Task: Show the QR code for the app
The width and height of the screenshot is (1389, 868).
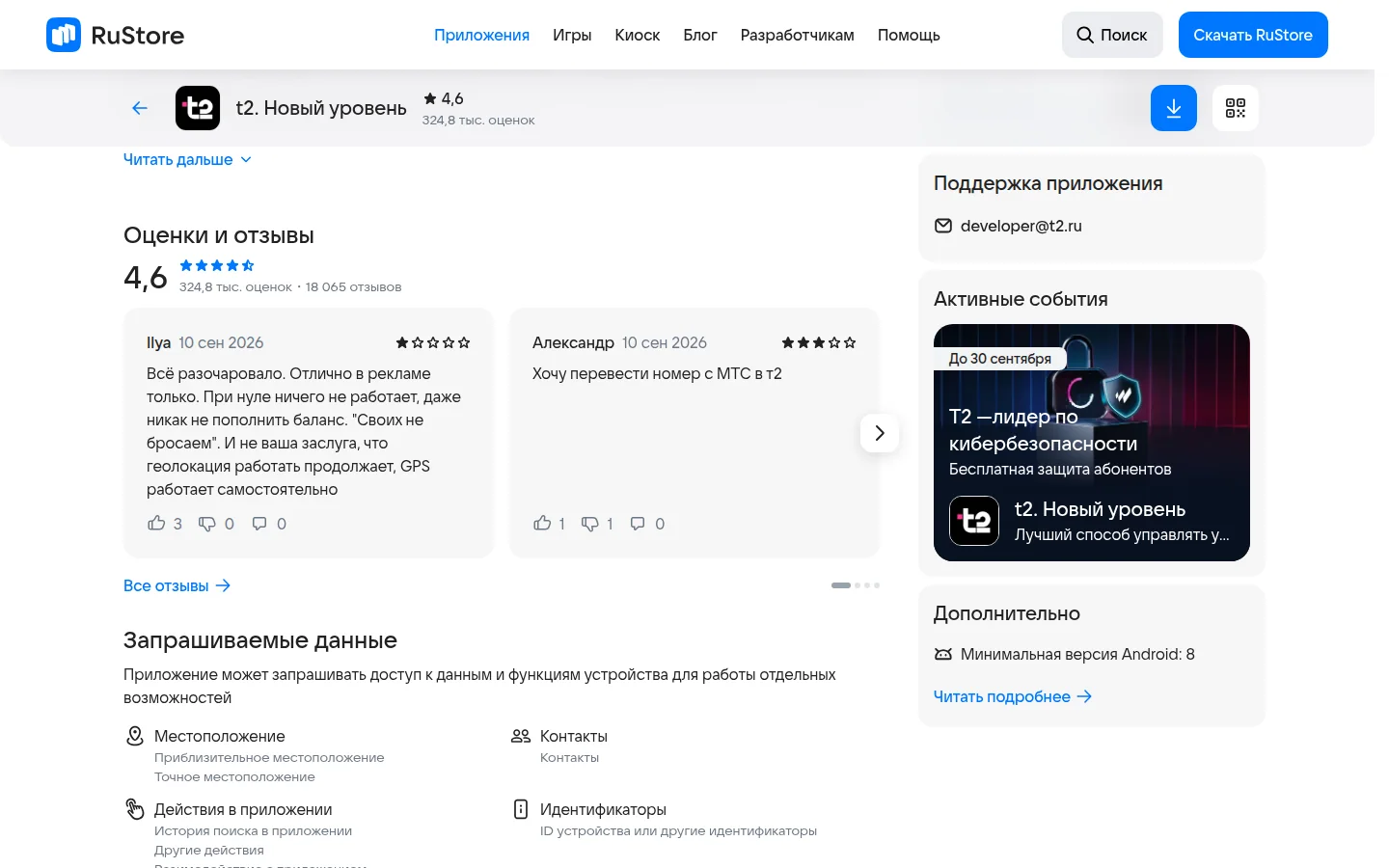Action: click(1236, 108)
